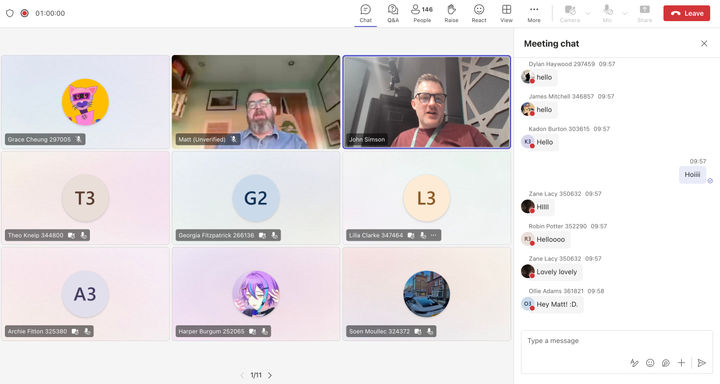Open the More options menu
The width and height of the screenshot is (720, 384).
(534, 13)
